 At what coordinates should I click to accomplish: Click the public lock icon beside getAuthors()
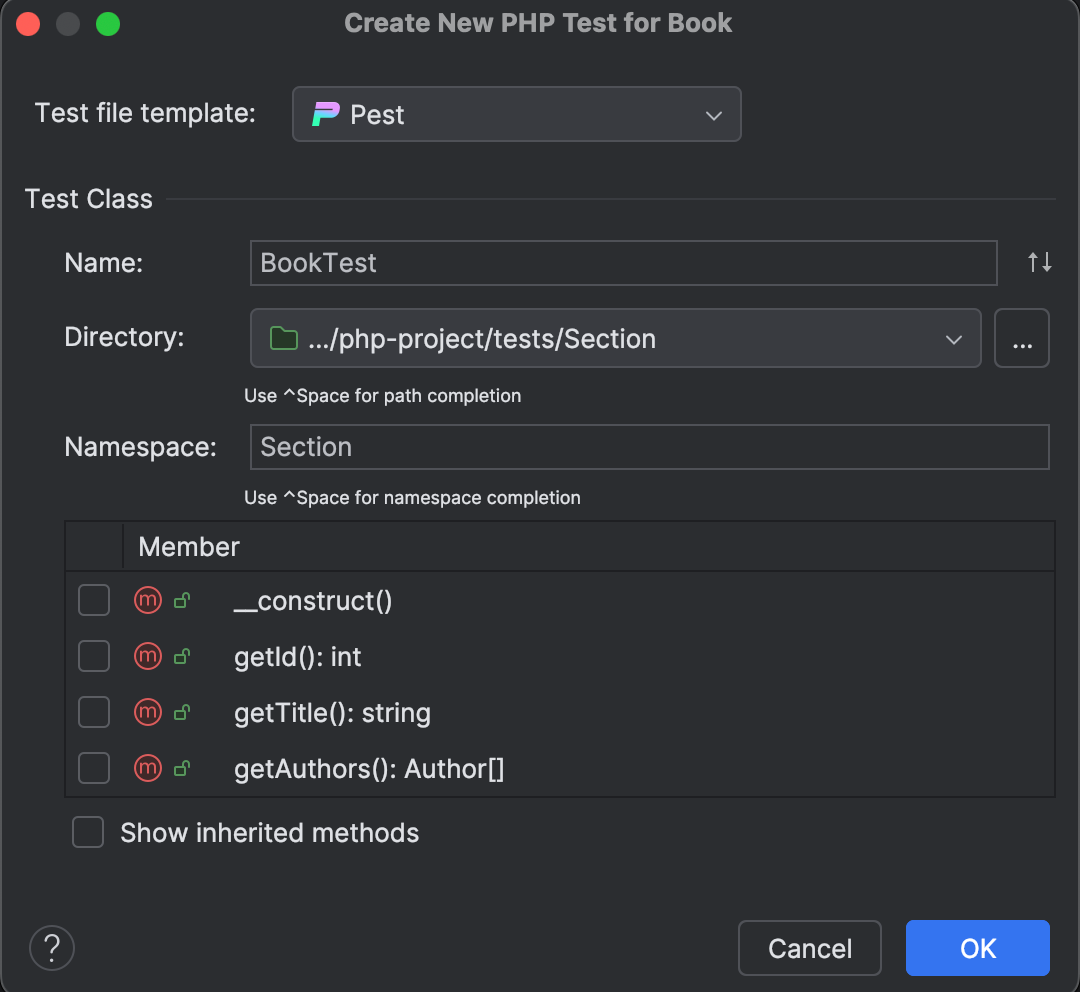[182, 769]
